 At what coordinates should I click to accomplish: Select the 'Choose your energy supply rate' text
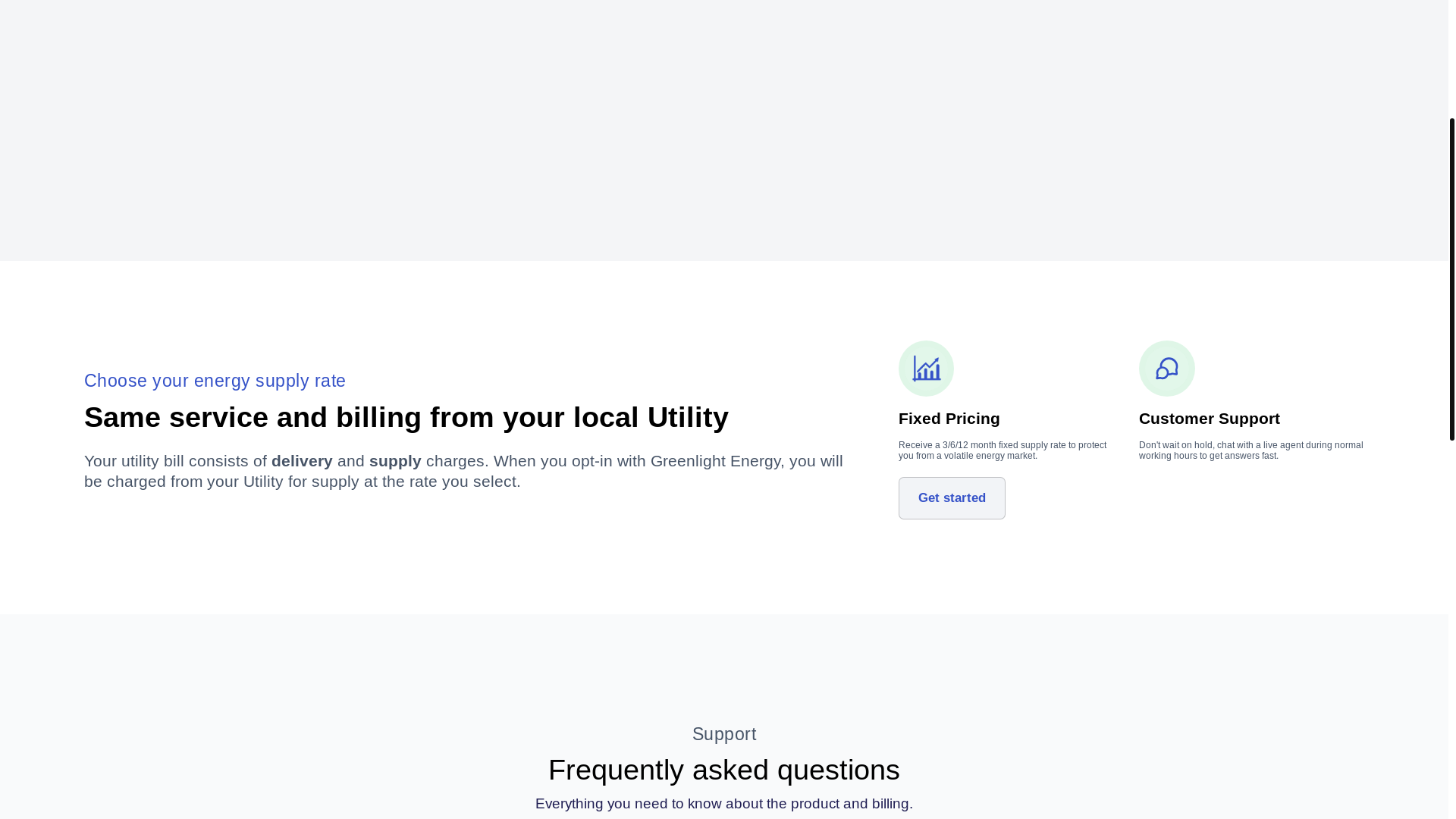(215, 381)
